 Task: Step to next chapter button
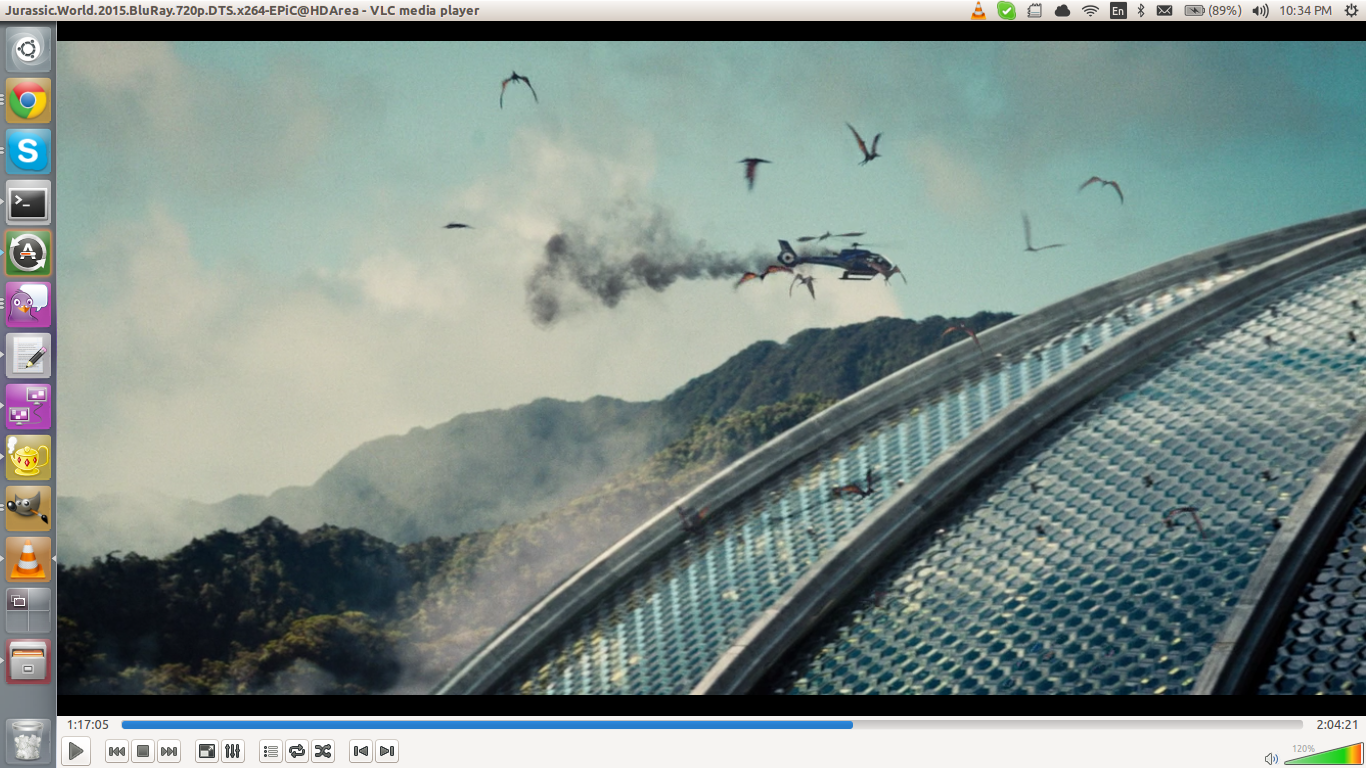coord(387,751)
